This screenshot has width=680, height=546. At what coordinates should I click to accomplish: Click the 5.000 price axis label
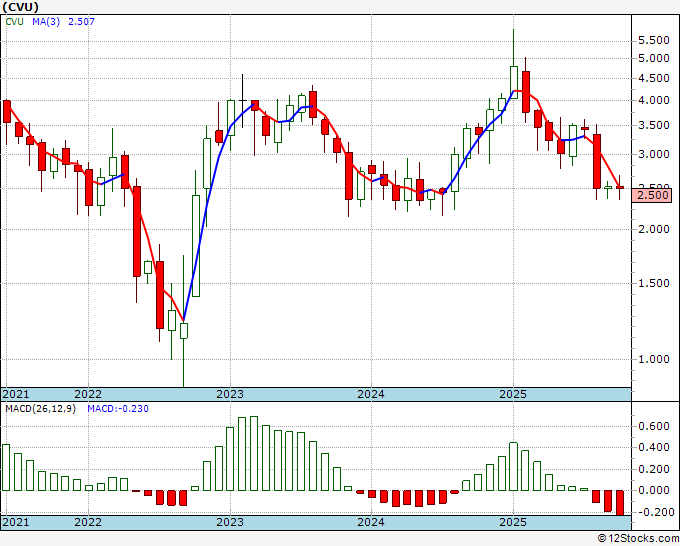(x=654, y=59)
